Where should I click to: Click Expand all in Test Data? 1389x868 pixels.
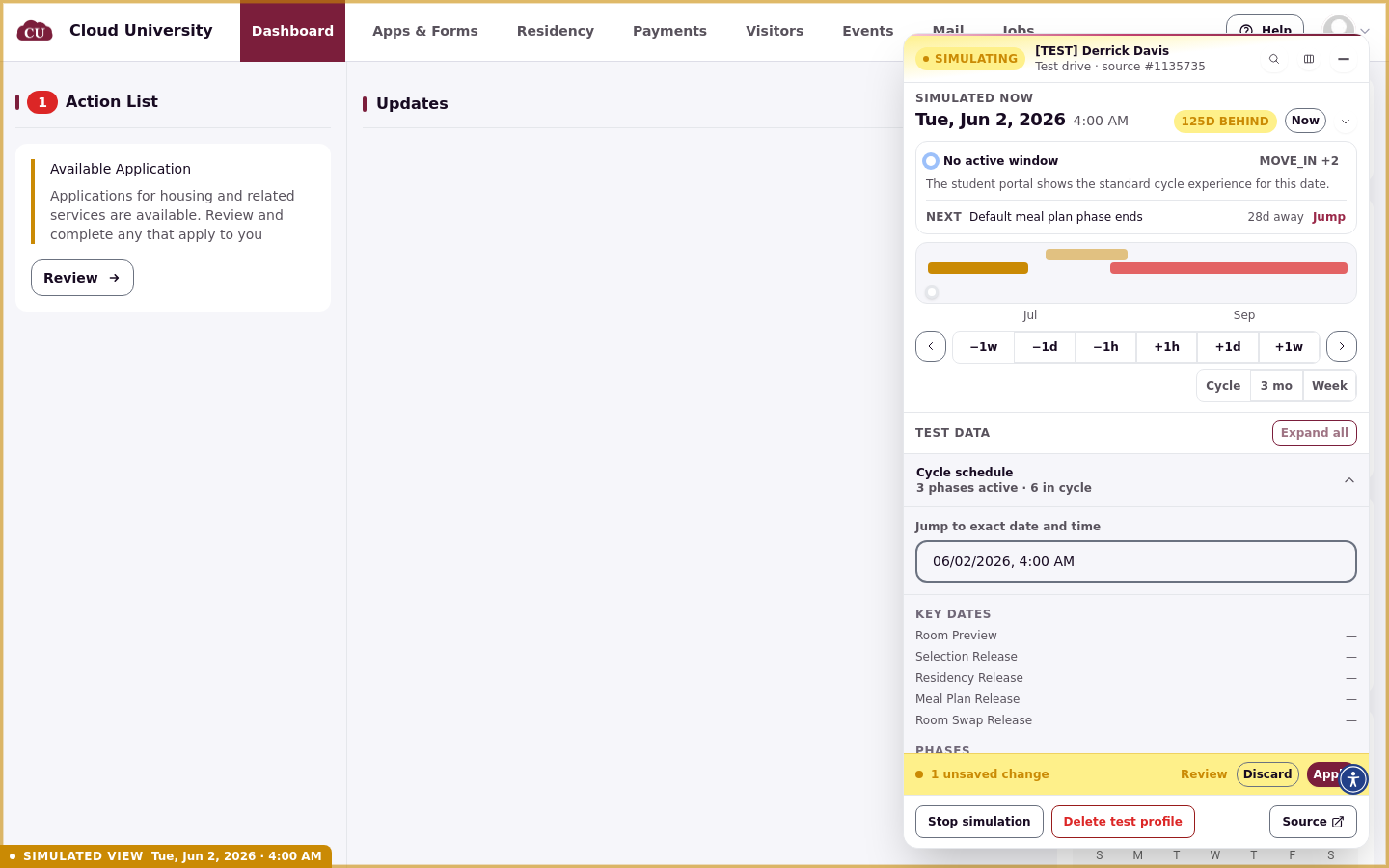tap(1315, 433)
